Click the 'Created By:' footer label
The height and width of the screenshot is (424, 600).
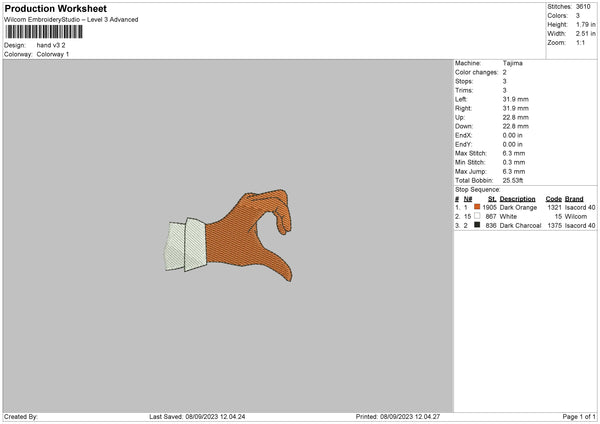pos(21,417)
